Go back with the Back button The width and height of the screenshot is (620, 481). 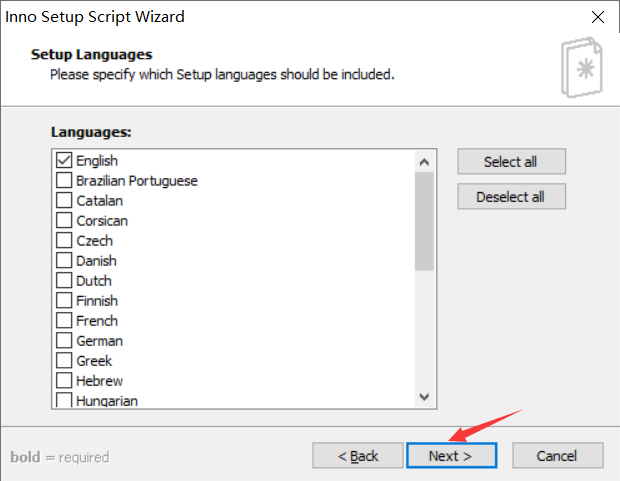click(x=357, y=456)
